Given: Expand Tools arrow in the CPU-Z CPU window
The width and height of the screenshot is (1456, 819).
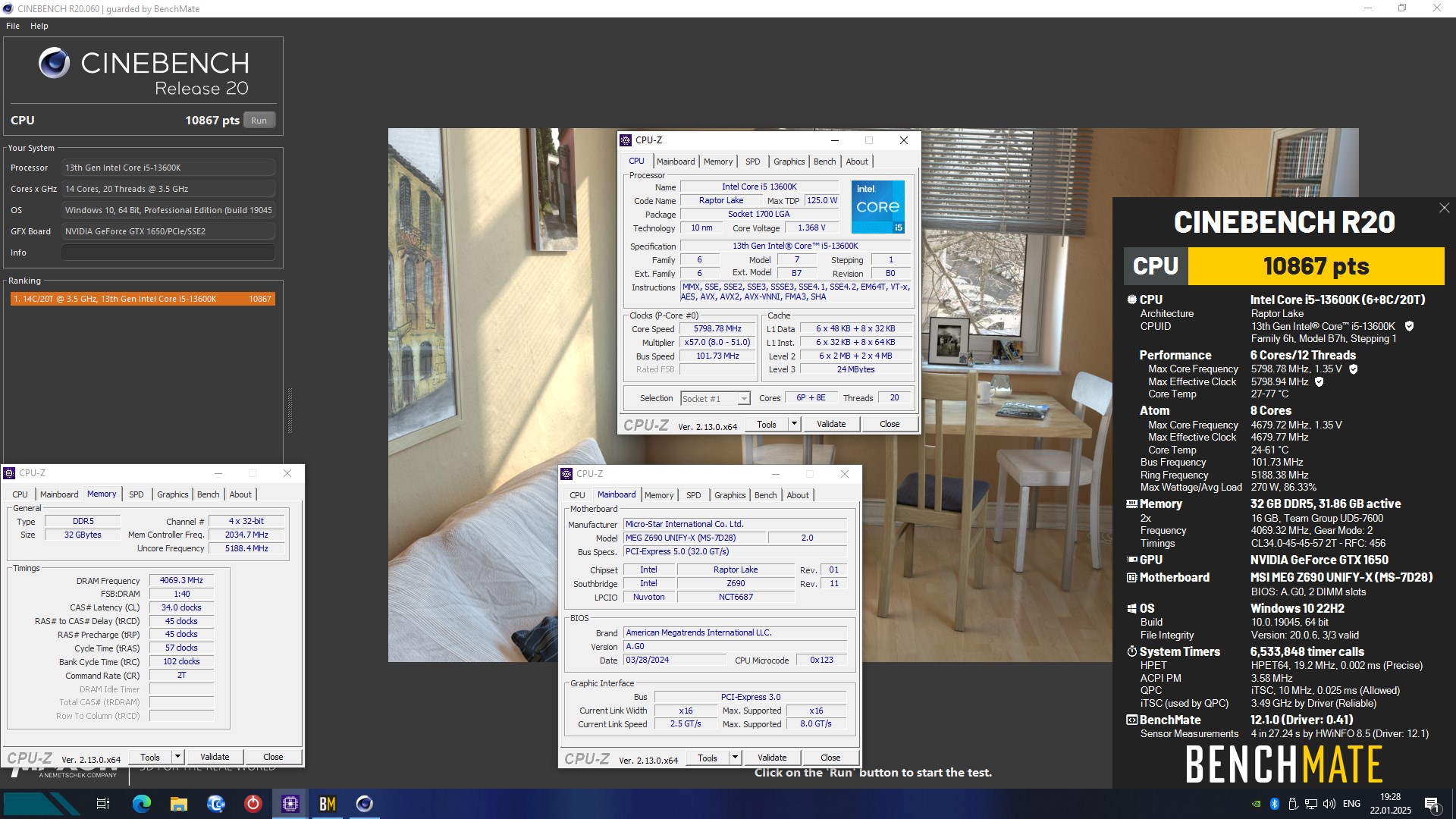Looking at the screenshot, I should 794,424.
